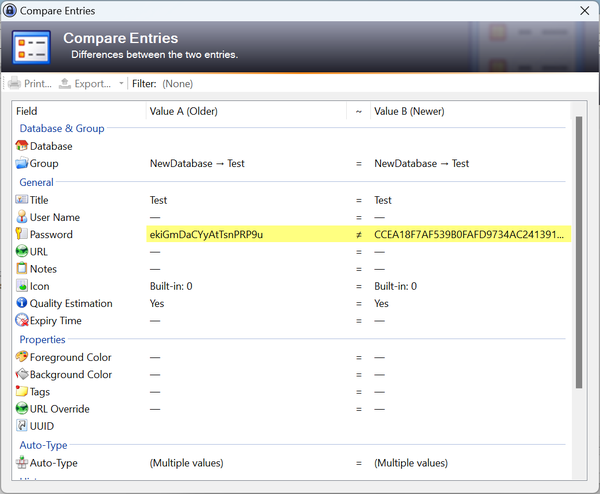Screen dimensions: 600x494
Task: Click the Password key icon
Action: click(21, 234)
